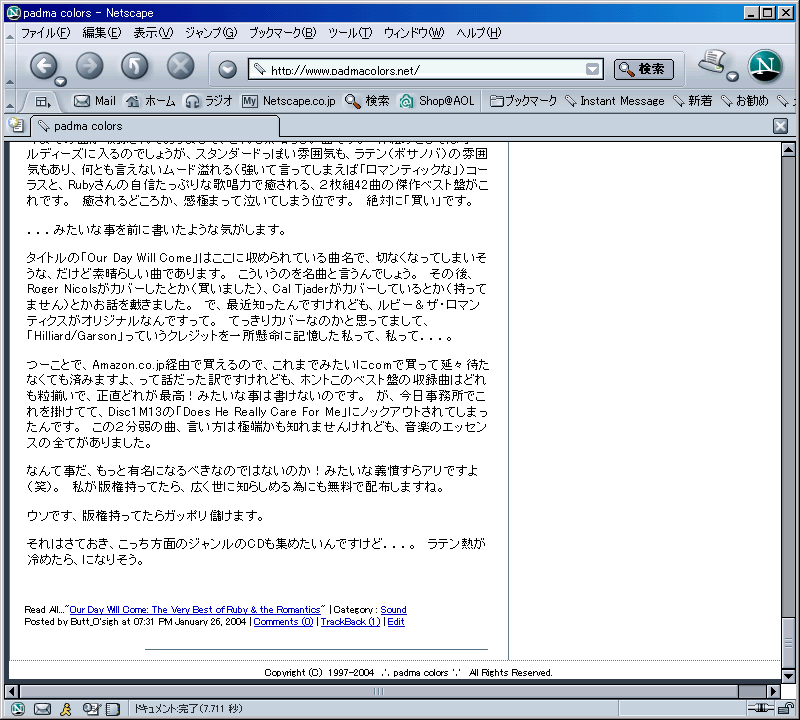Click the vertical scrollbar up arrow
The image size is (800, 720).
pos(788,150)
